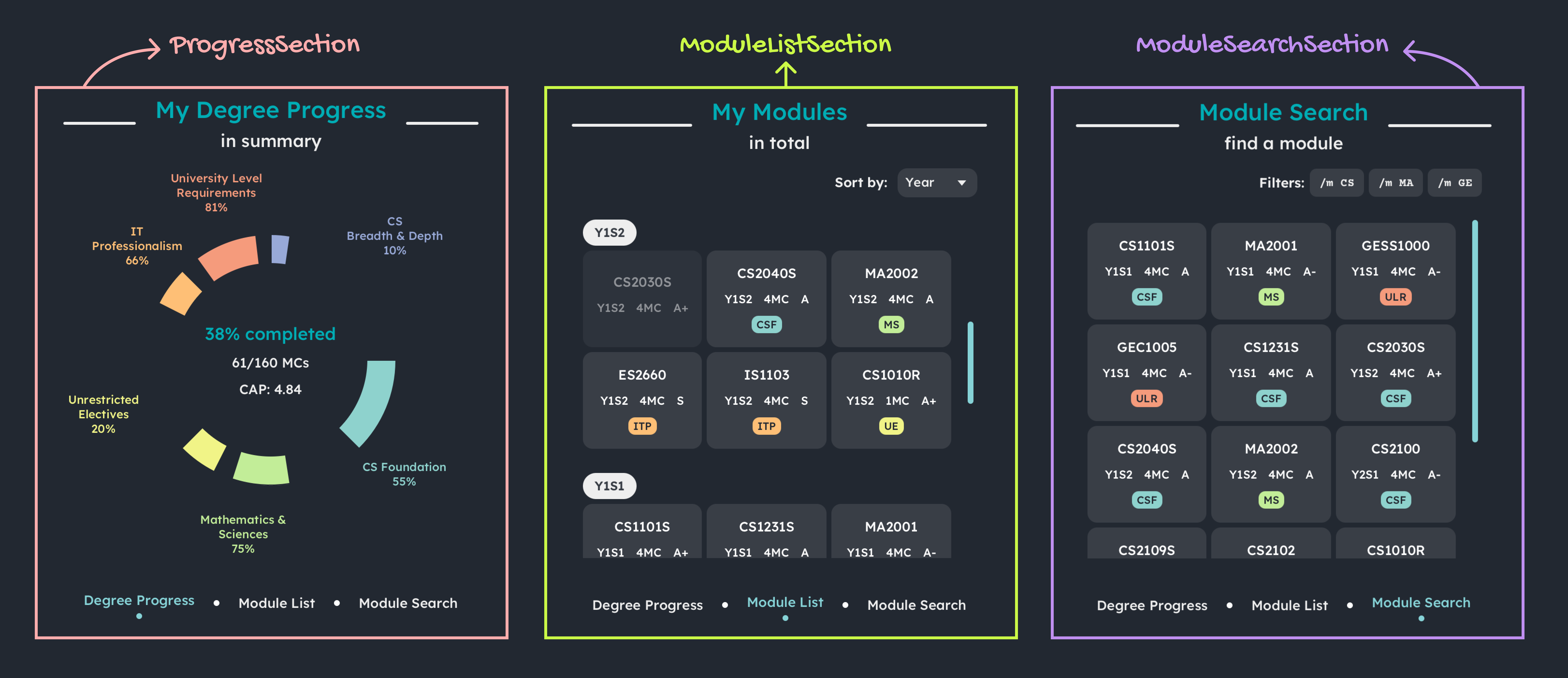Click CS2030S card in Module Search results
Image resolution: width=1568 pixels, height=678 pixels.
click(1396, 373)
